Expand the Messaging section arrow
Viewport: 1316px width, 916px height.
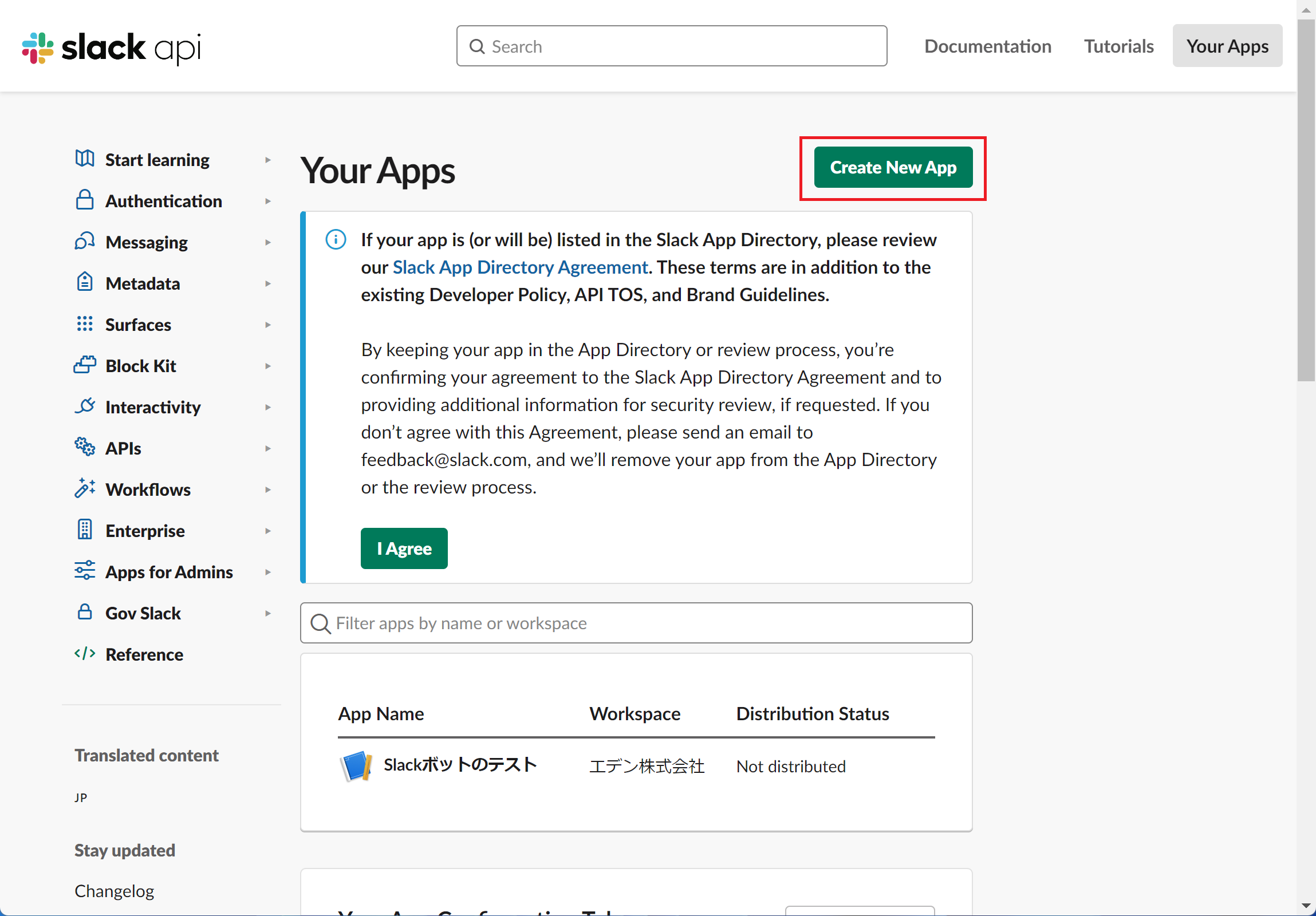pos(267,242)
